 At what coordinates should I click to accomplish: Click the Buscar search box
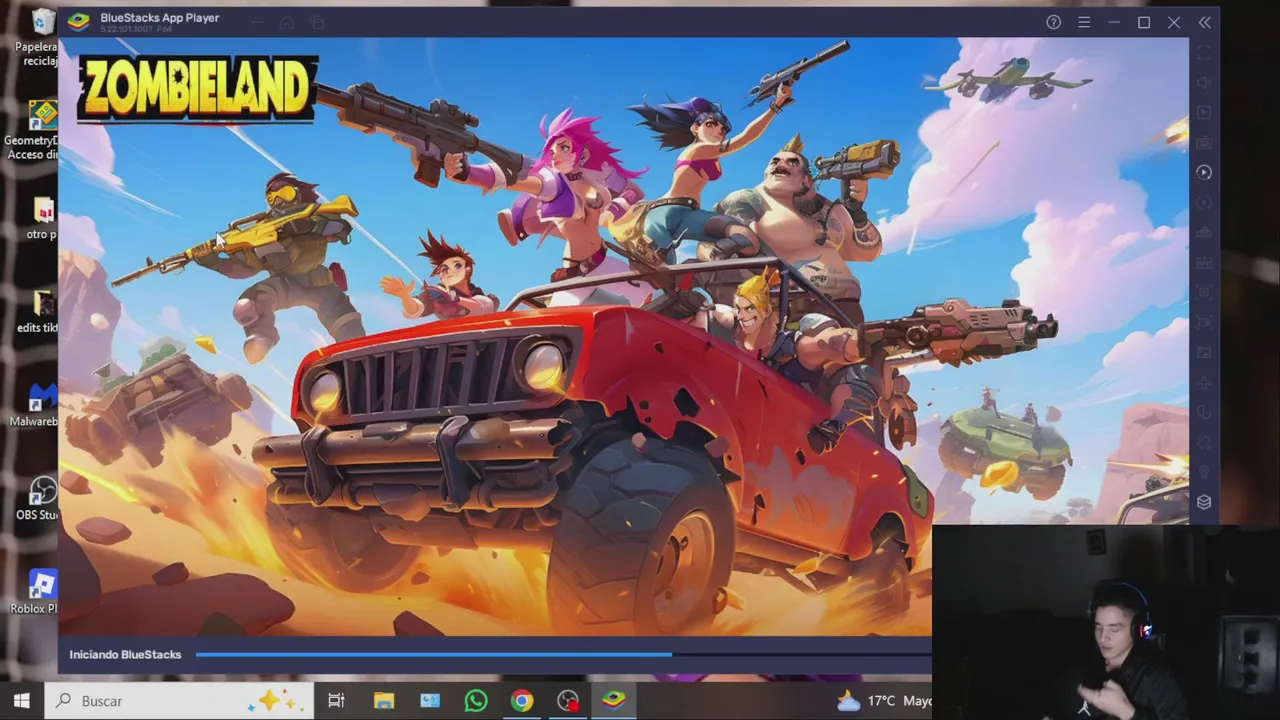pos(178,701)
